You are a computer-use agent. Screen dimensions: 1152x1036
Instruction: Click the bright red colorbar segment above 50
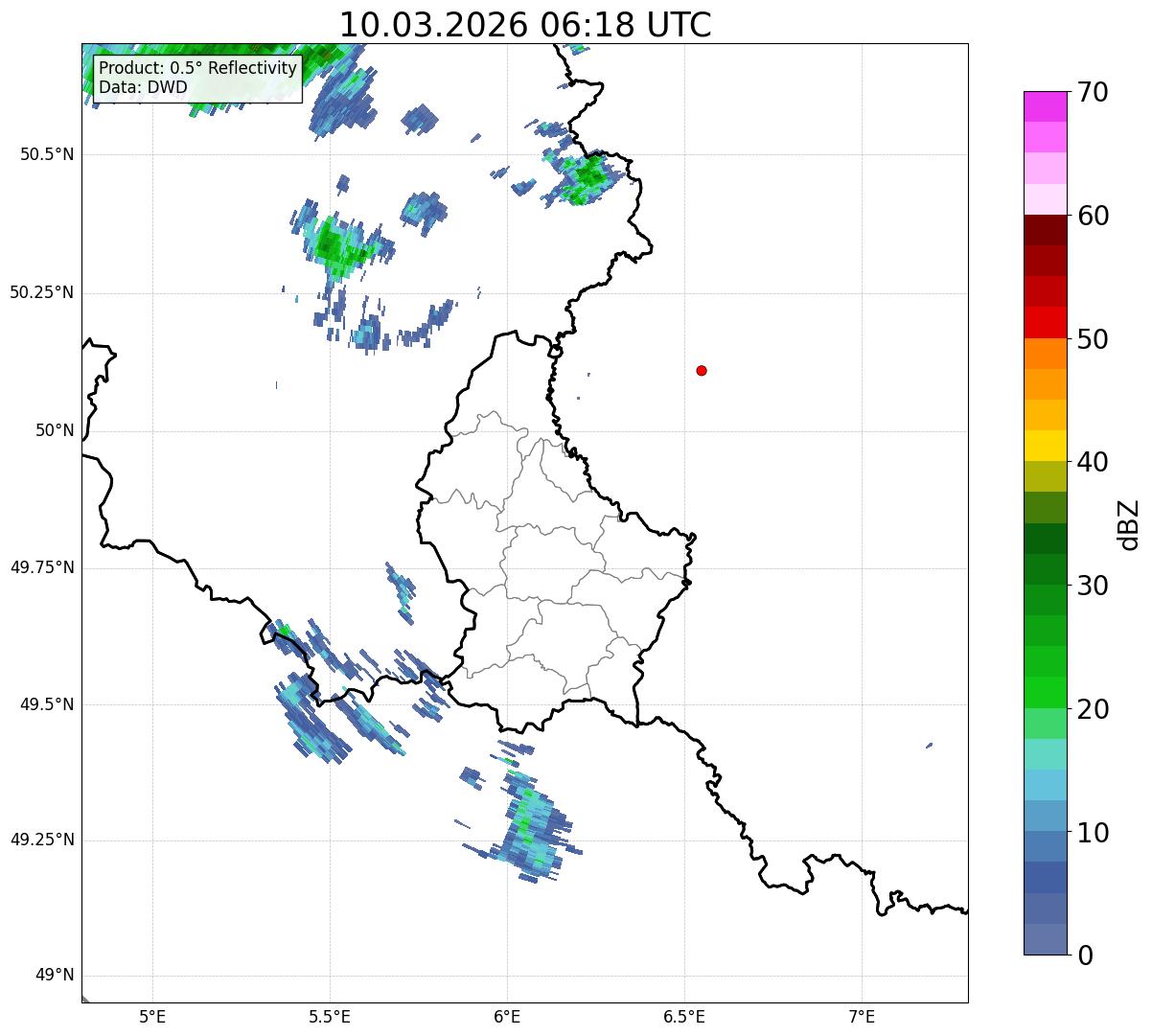coord(1046,322)
